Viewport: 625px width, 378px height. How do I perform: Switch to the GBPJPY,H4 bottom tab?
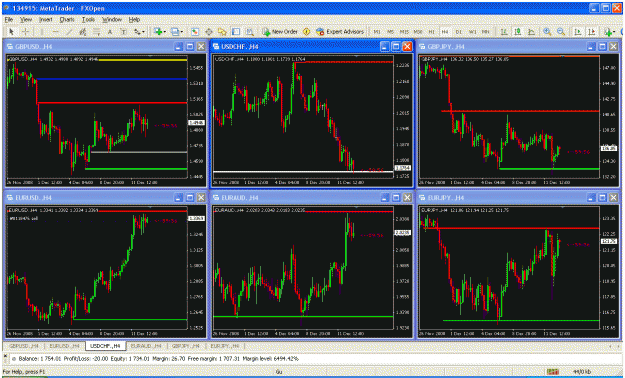coord(186,346)
